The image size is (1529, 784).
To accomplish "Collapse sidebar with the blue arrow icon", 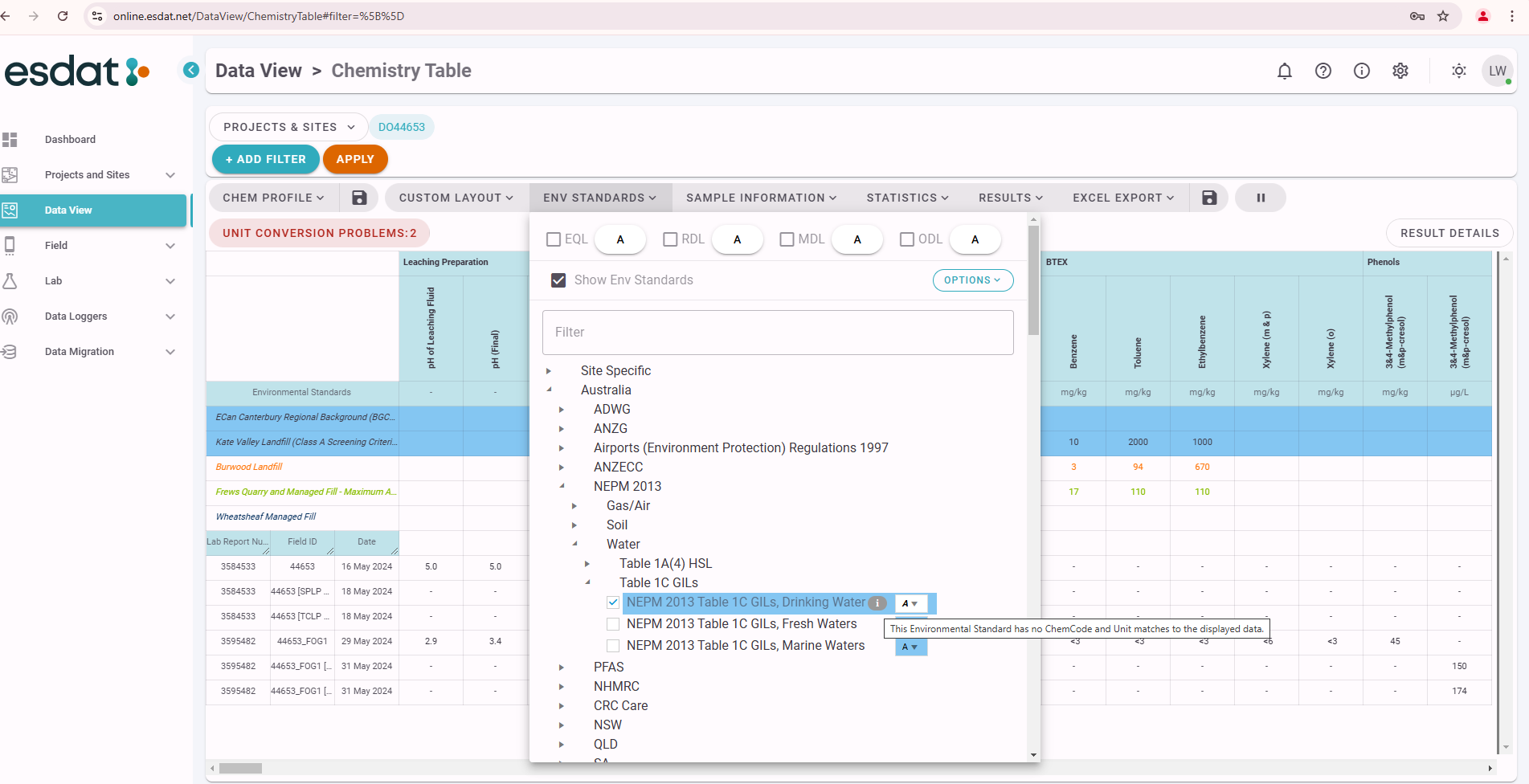I will [x=191, y=71].
